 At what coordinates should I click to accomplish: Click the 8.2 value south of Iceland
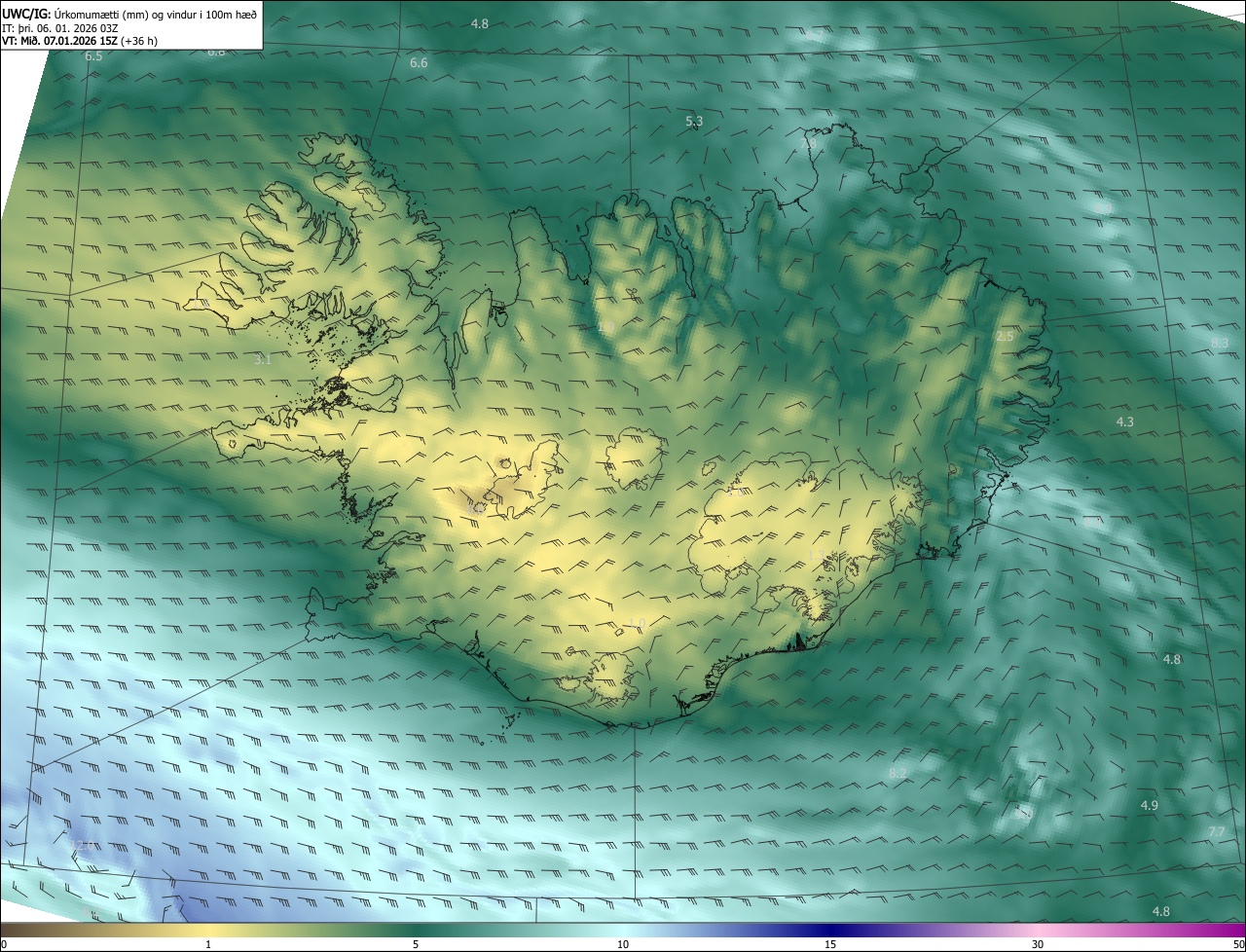coord(898,774)
